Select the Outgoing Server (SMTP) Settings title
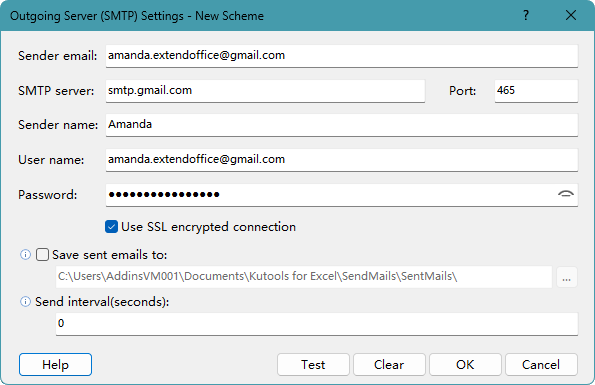The width and height of the screenshot is (595, 385). 137,16
